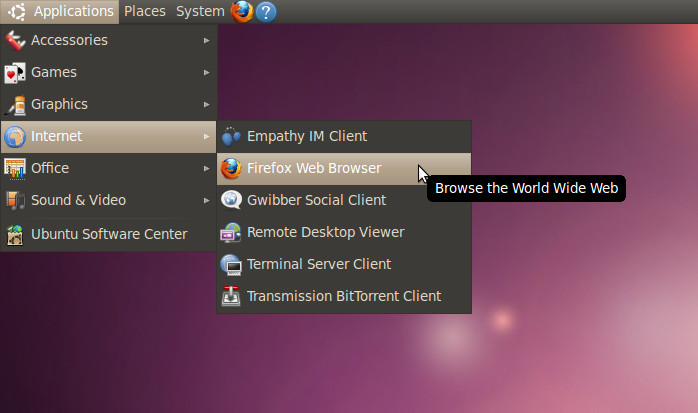The height and width of the screenshot is (413, 698).
Task: Open the Help question mark icon
Action: pyautogui.click(x=266, y=12)
